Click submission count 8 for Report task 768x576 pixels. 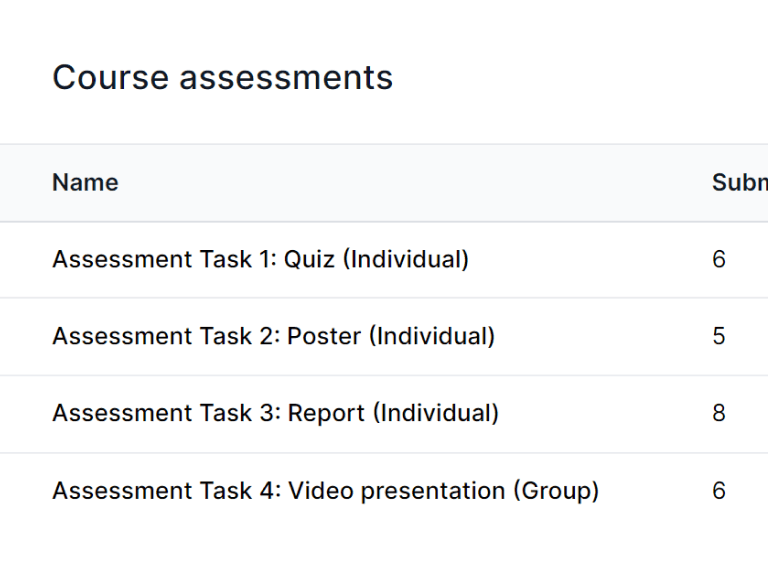719,414
